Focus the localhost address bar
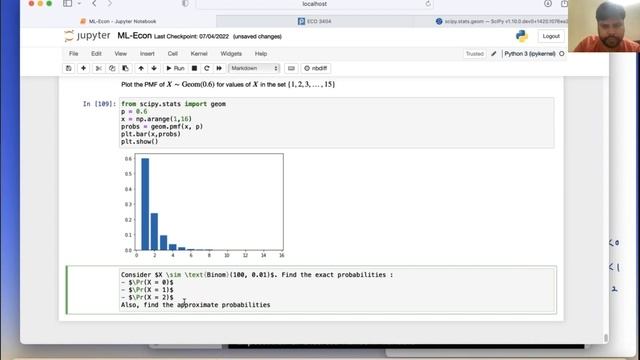 [x=314, y=4]
